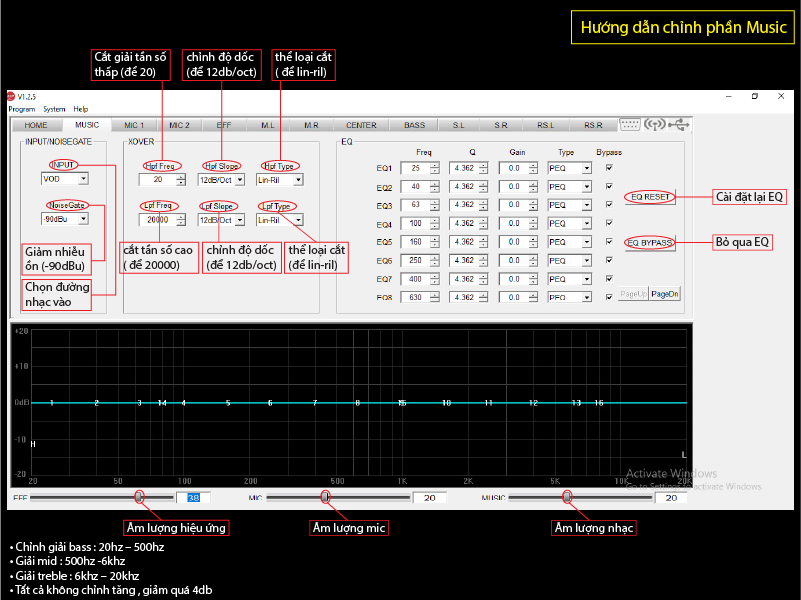Screen dimensions: 801x600
Task: Open the Program menu
Action: (x=21, y=109)
